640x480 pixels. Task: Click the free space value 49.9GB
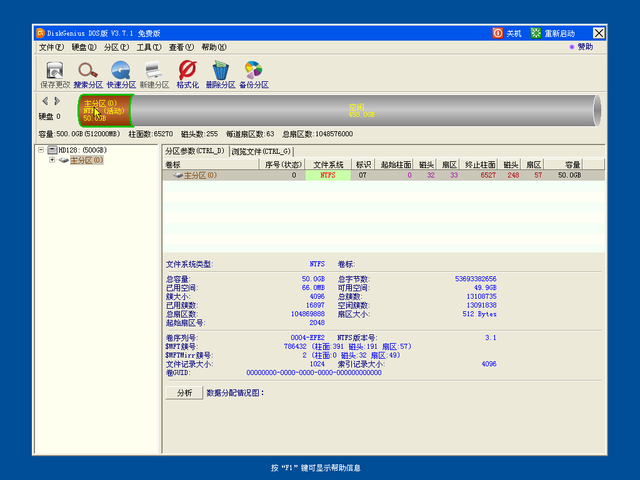tap(485, 288)
